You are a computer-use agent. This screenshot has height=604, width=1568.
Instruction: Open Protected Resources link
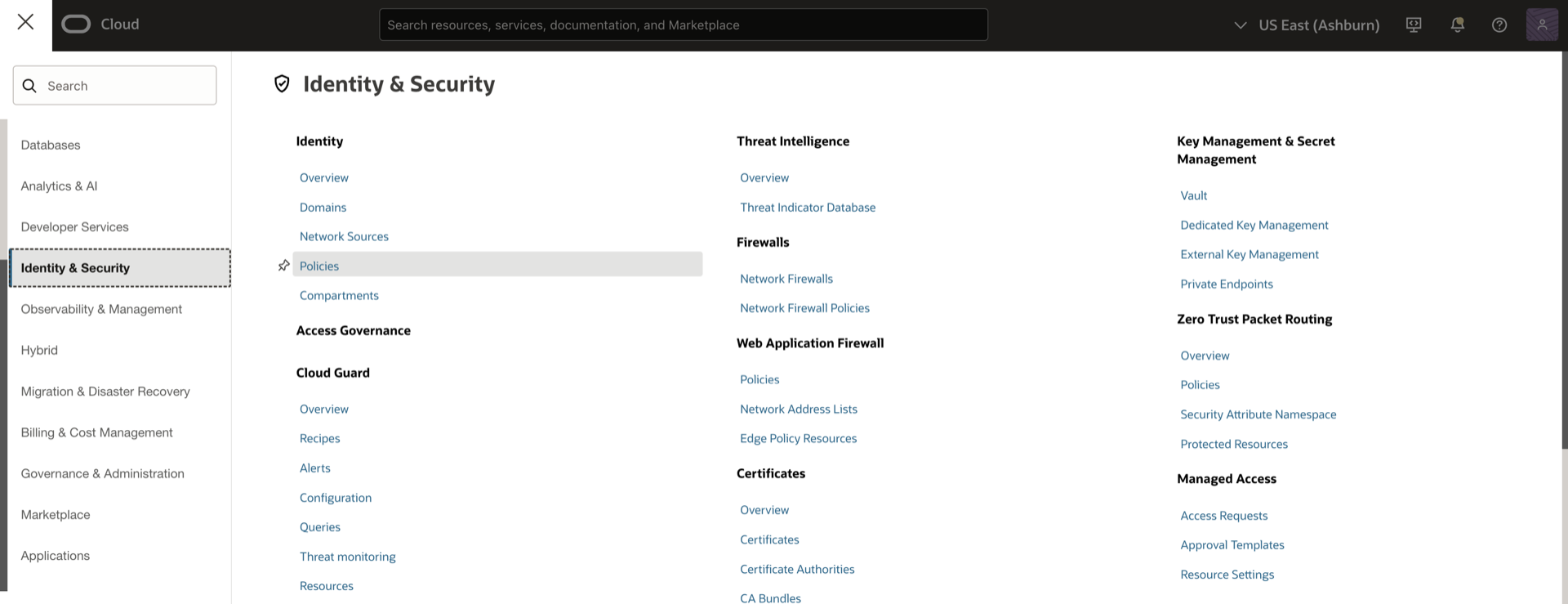[x=1233, y=444]
